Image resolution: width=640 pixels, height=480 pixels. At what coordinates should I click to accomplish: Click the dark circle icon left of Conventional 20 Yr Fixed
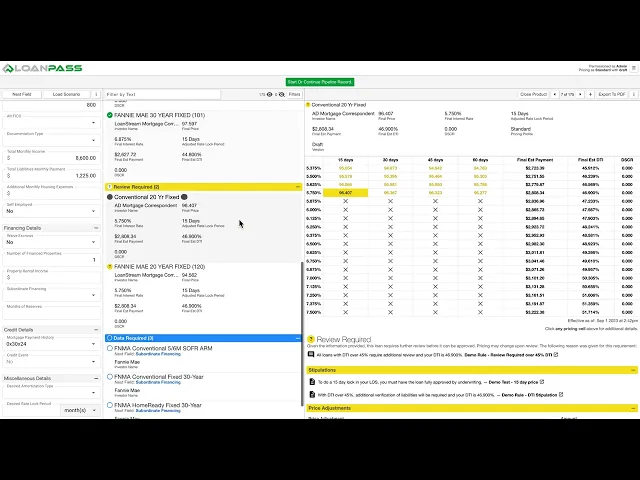(x=109, y=197)
